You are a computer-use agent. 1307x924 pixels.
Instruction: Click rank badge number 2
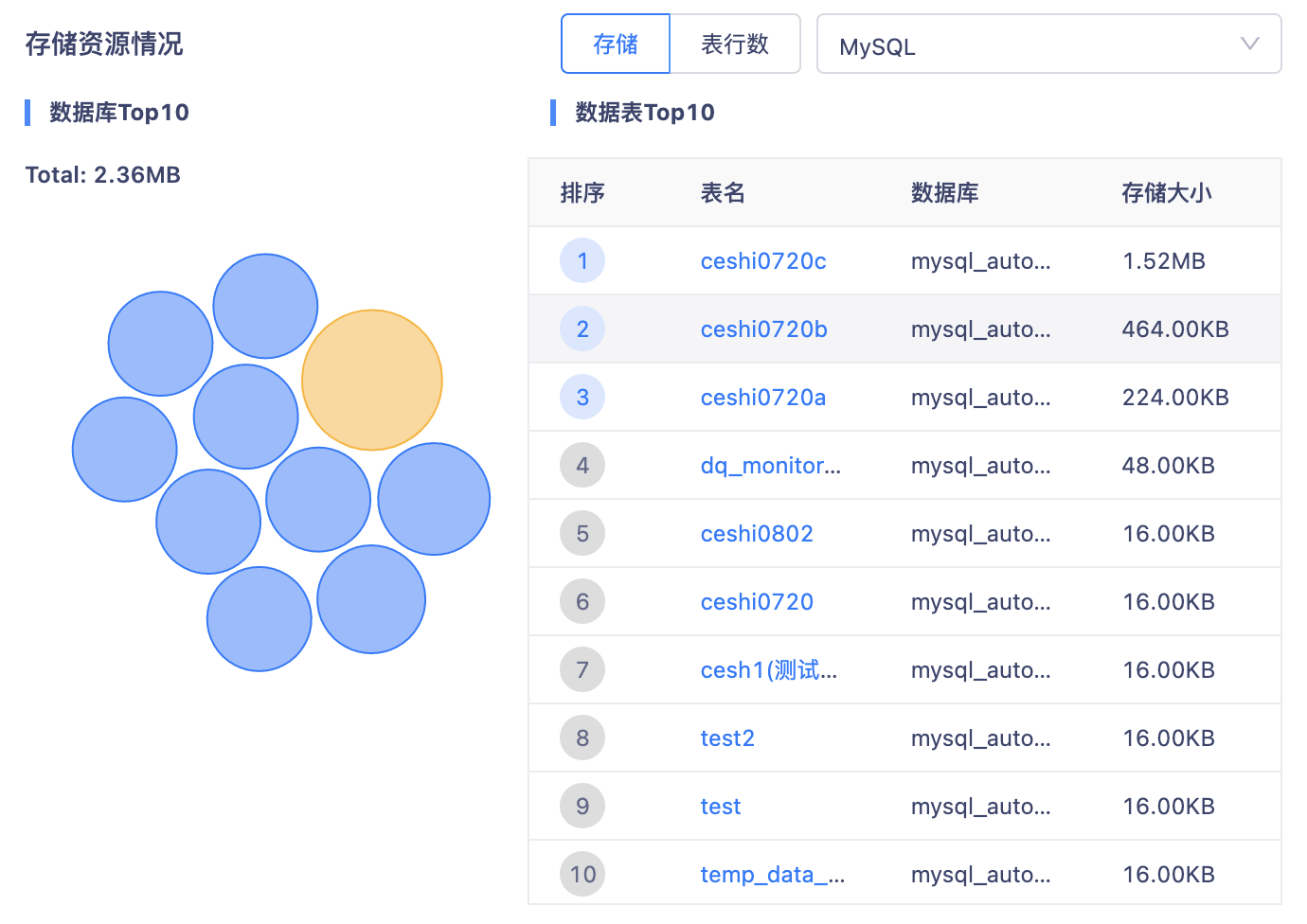(582, 329)
